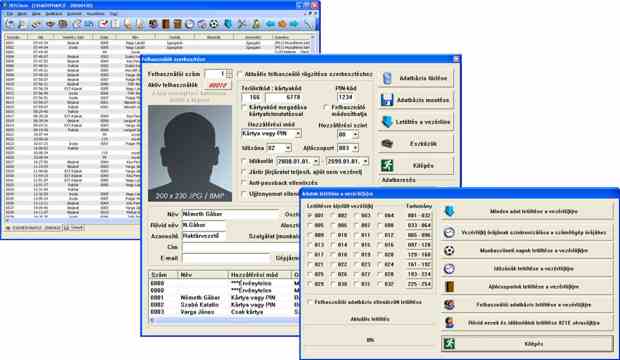Open second menu in main window menu bar
This screenshot has width=620, height=360.
coord(22,14)
